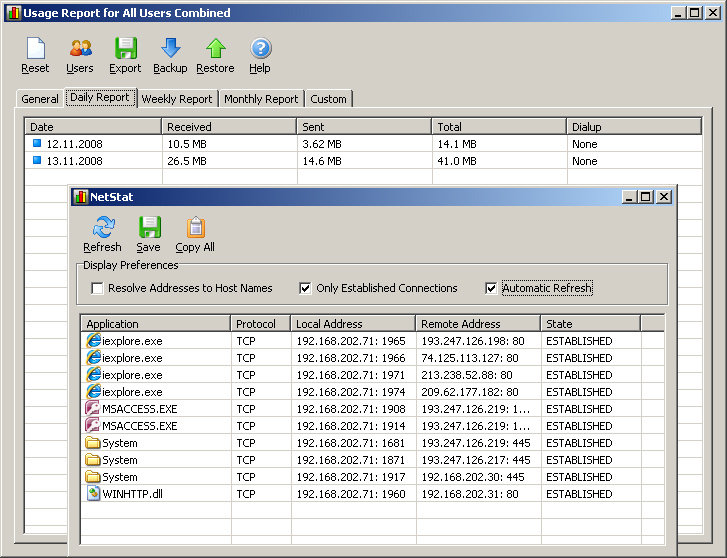Viewport: 727px width, 558px height.
Task: Sort NetStat by Application column header
Action: click(x=156, y=323)
